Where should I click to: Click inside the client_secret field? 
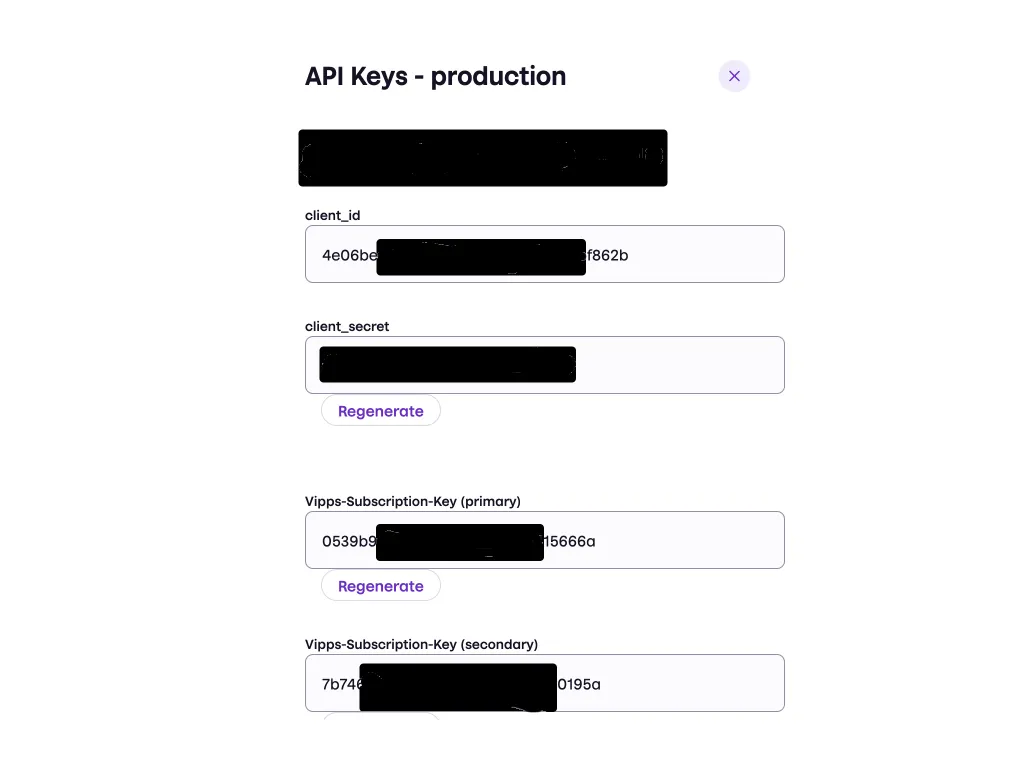pyautogui.click(x=680, y=365)
